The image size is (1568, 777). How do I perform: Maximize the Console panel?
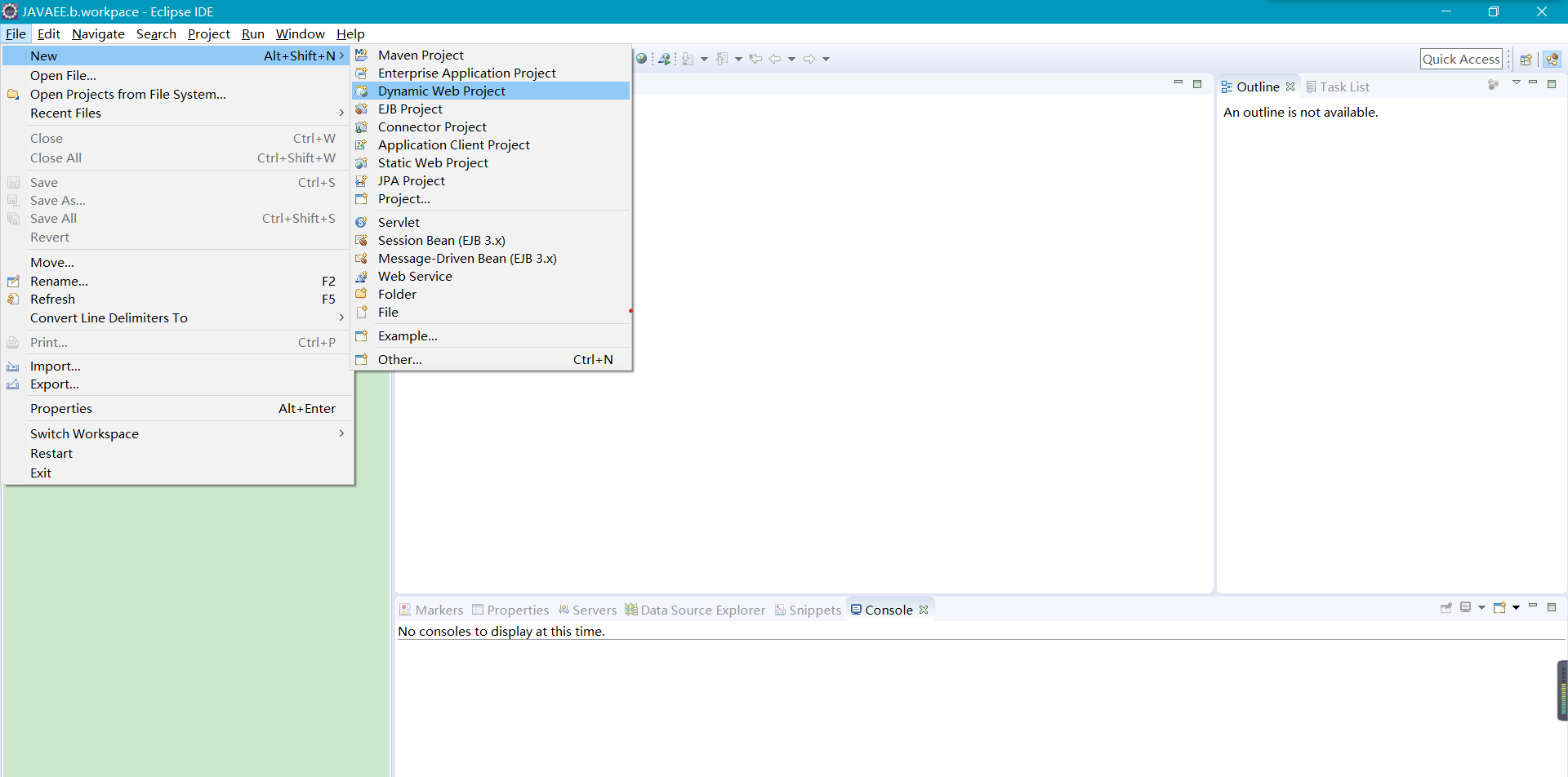pos(1552,607)
